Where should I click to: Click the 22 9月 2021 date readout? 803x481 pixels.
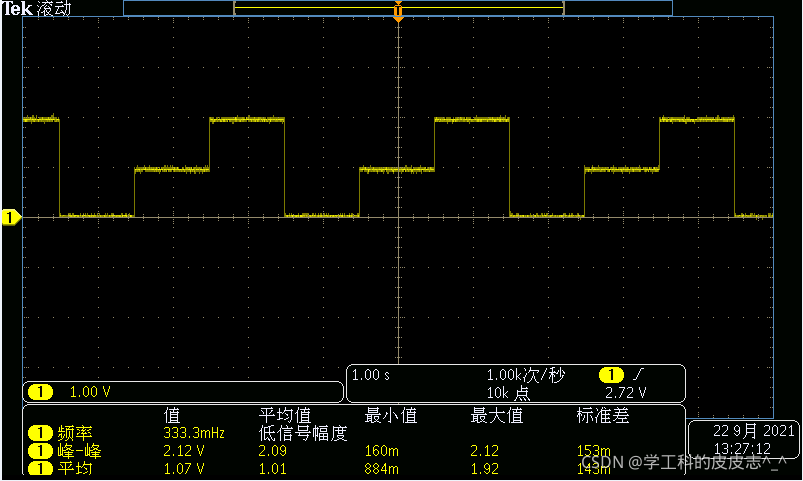coord(753,431)
